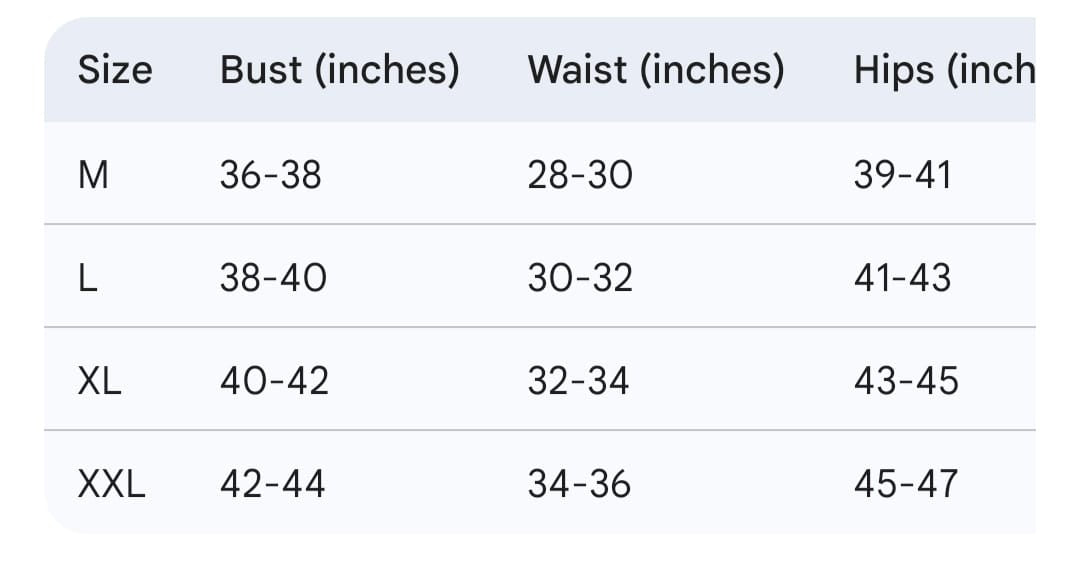Click bust value 42-44
The height and width of the screenshot is (563, 1080).
point(273,484)
